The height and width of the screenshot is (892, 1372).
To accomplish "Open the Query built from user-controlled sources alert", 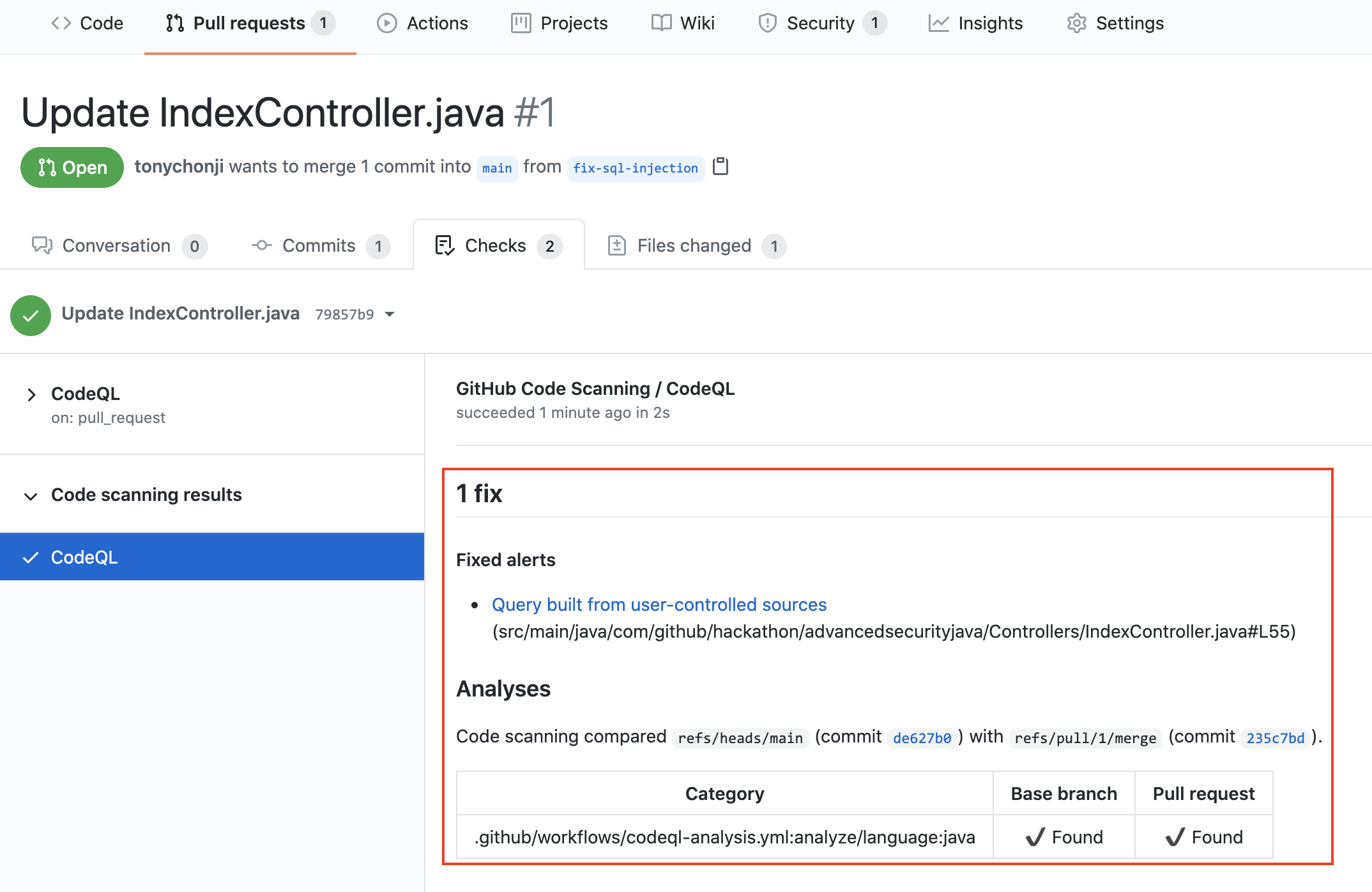I will click(659, 604).
